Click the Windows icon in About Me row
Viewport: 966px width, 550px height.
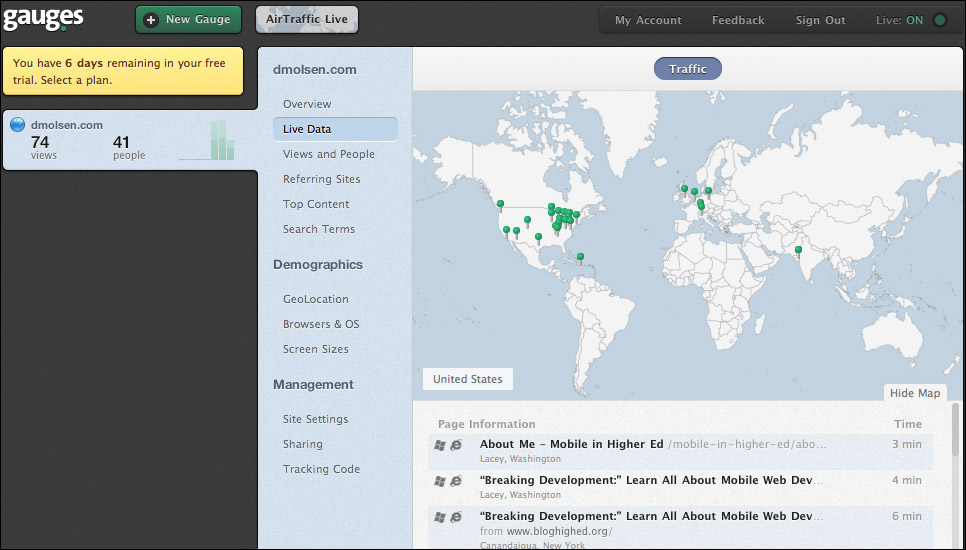[440, 445]
